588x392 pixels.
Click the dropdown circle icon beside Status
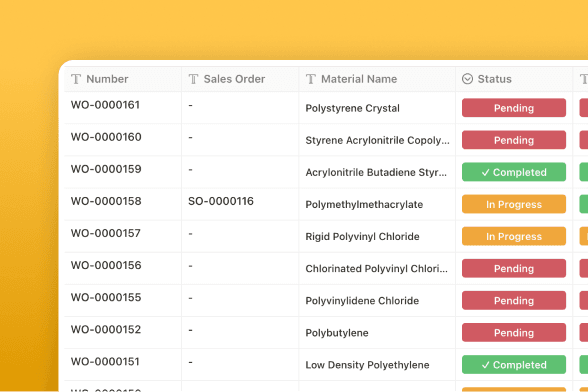pos(467,79)
